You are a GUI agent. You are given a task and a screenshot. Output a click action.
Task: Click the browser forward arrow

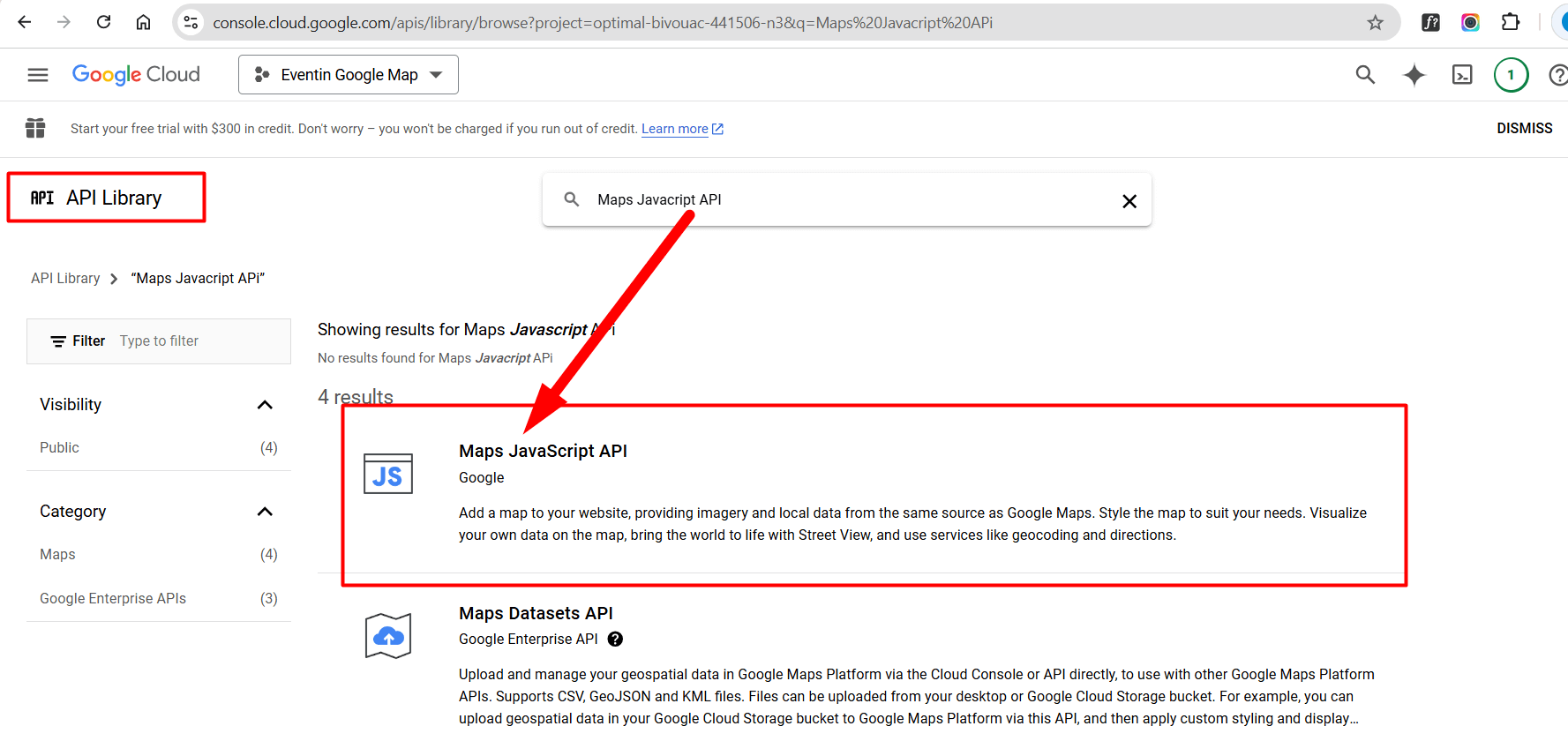[x=64, y=22]
